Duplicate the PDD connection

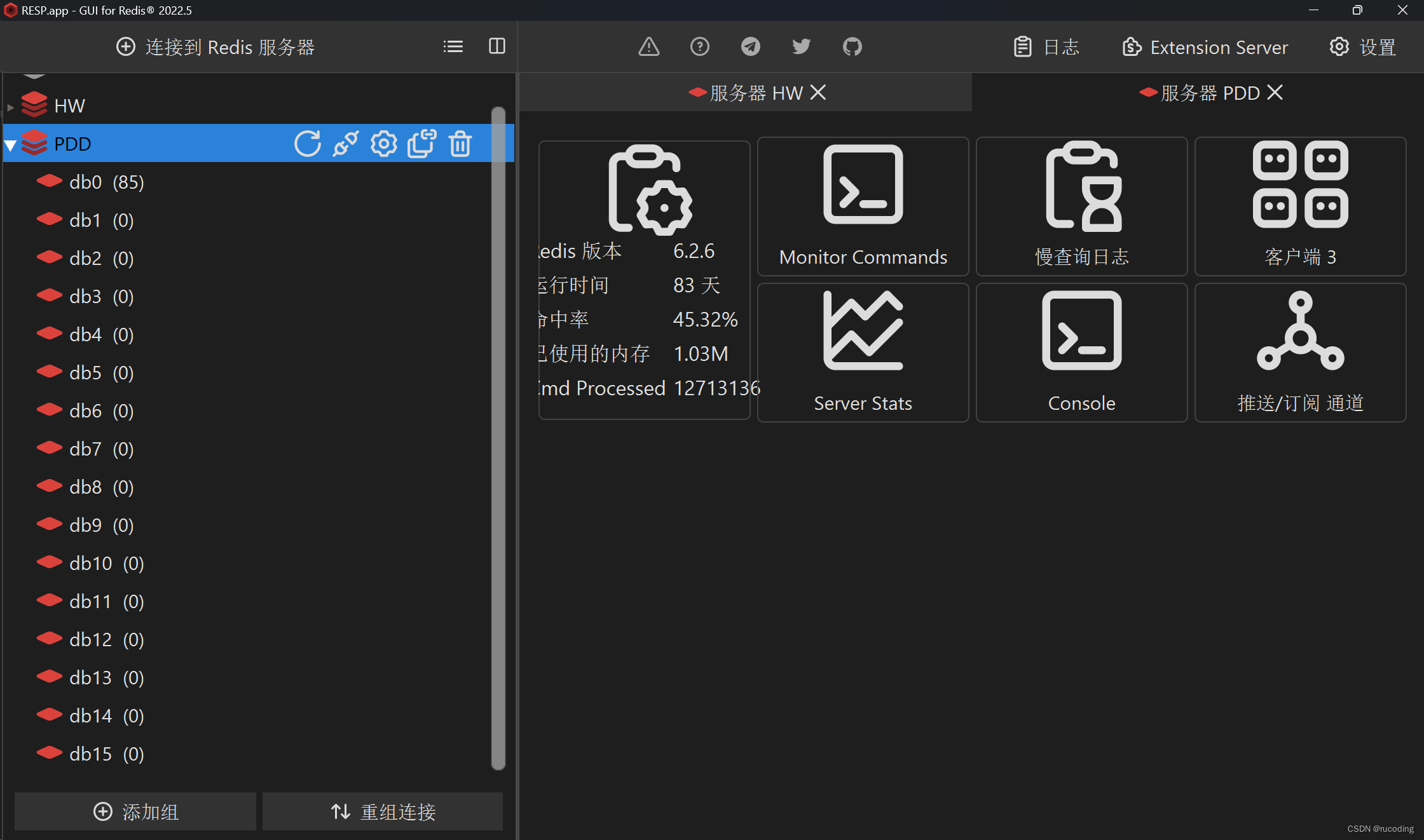pos(422,144)
